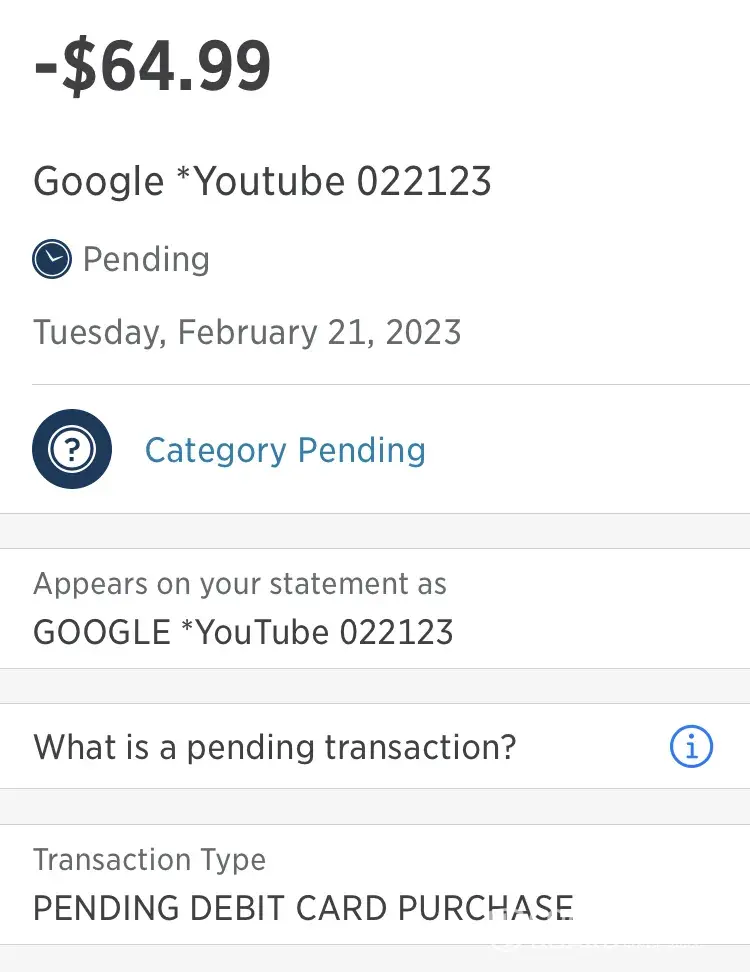The width and height of the screenshot is (750, 972).
Task: Click the minus sign before the amount
Action: (47, 68)
